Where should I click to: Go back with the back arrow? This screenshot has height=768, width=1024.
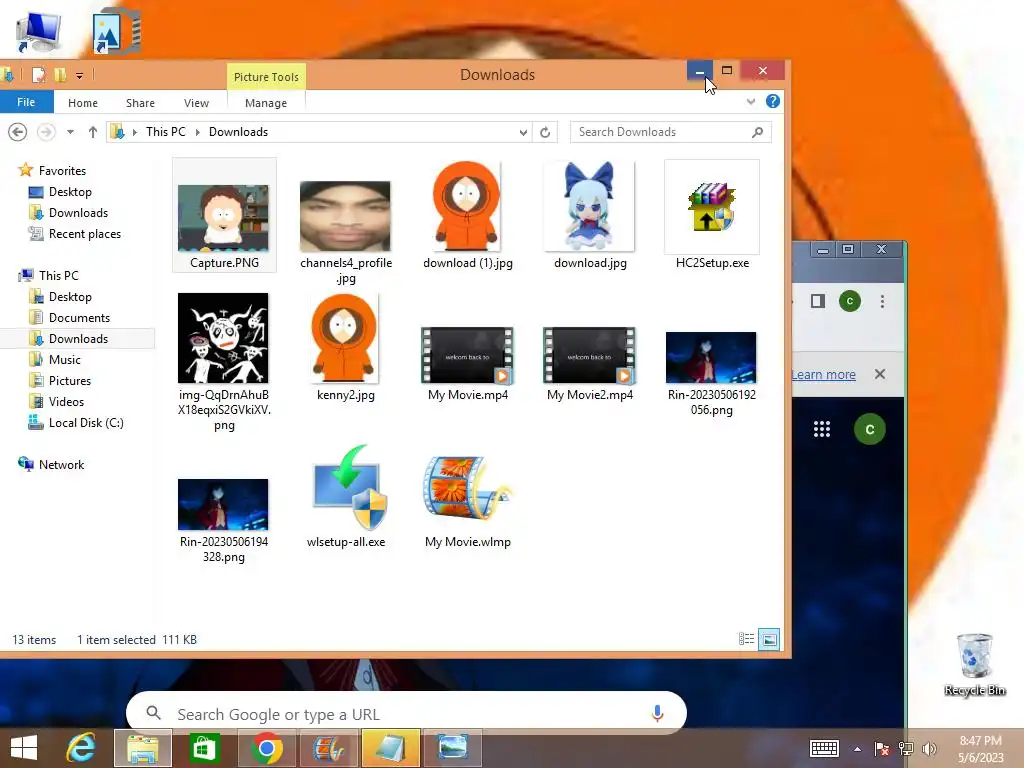(18, 132)
